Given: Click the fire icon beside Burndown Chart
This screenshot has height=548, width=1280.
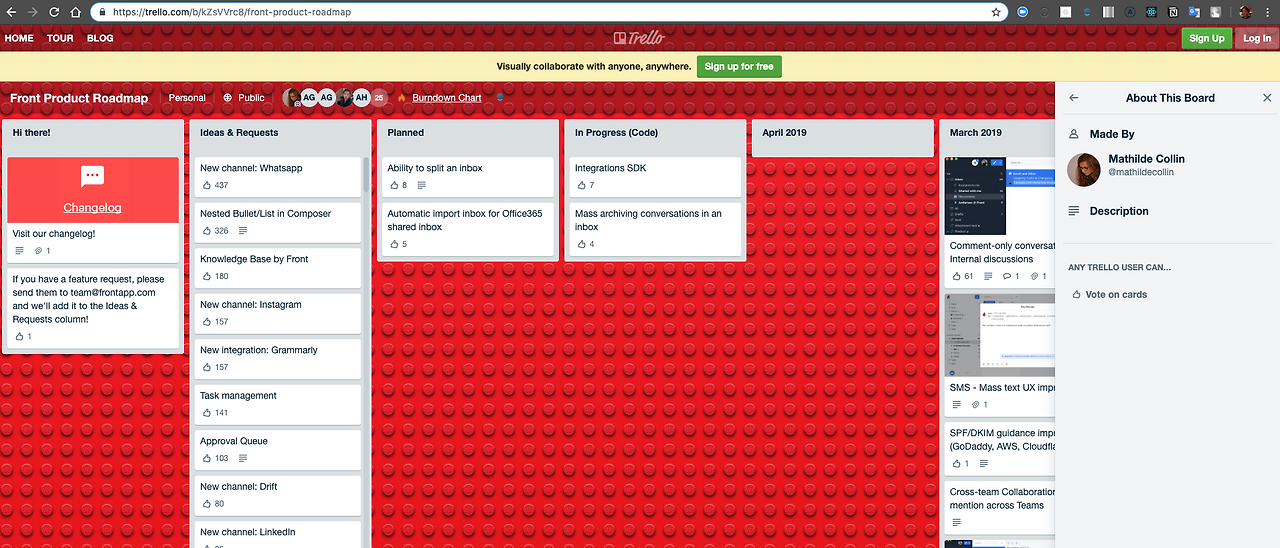Looking at the screenshot, I should pyautogui.click(x=402, y=98).
